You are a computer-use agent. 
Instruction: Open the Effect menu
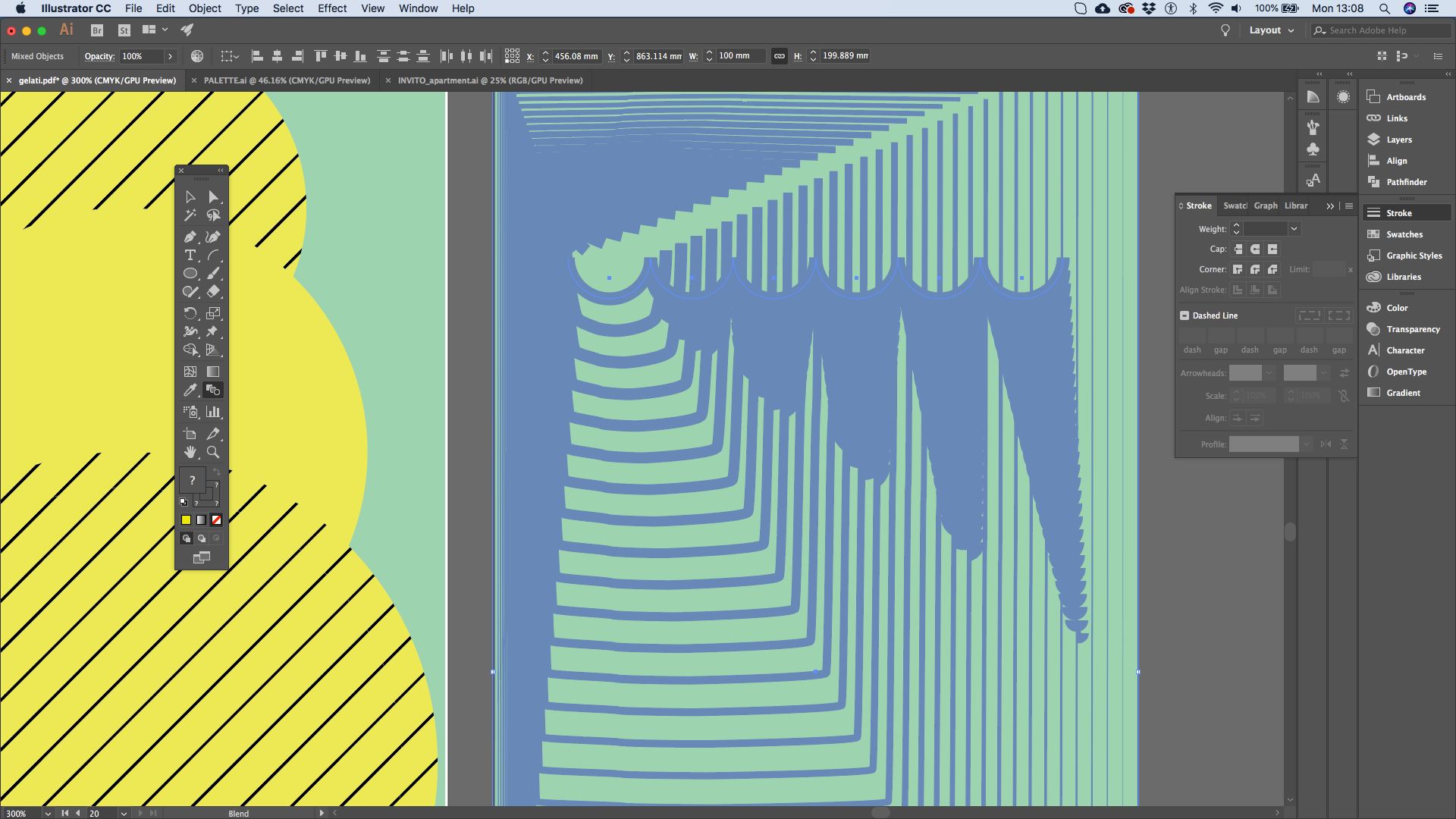pyautogui.click(x=331, y=8)
